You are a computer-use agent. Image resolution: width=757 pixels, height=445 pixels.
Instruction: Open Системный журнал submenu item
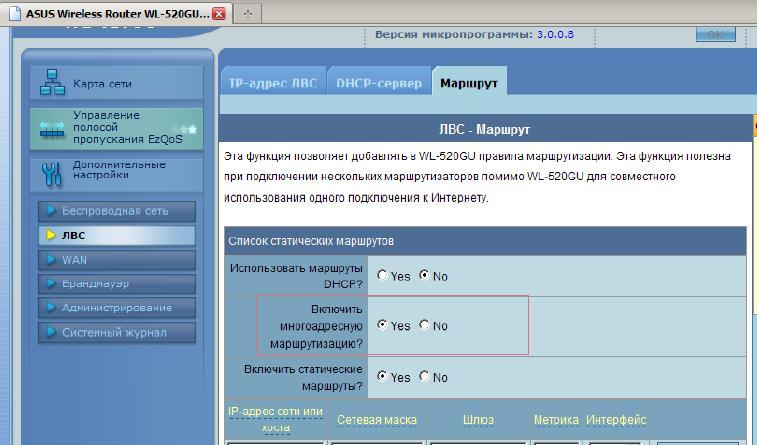tap(117, 332)
